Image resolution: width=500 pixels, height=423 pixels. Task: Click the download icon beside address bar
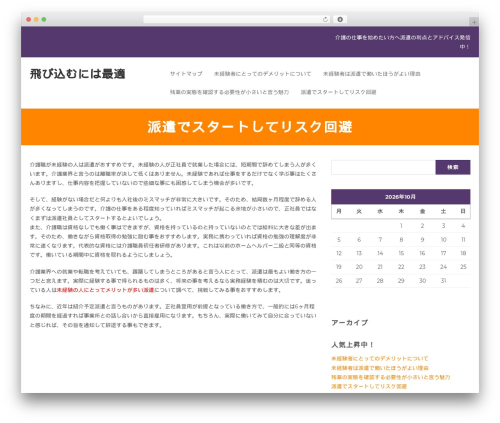point(340,20)
